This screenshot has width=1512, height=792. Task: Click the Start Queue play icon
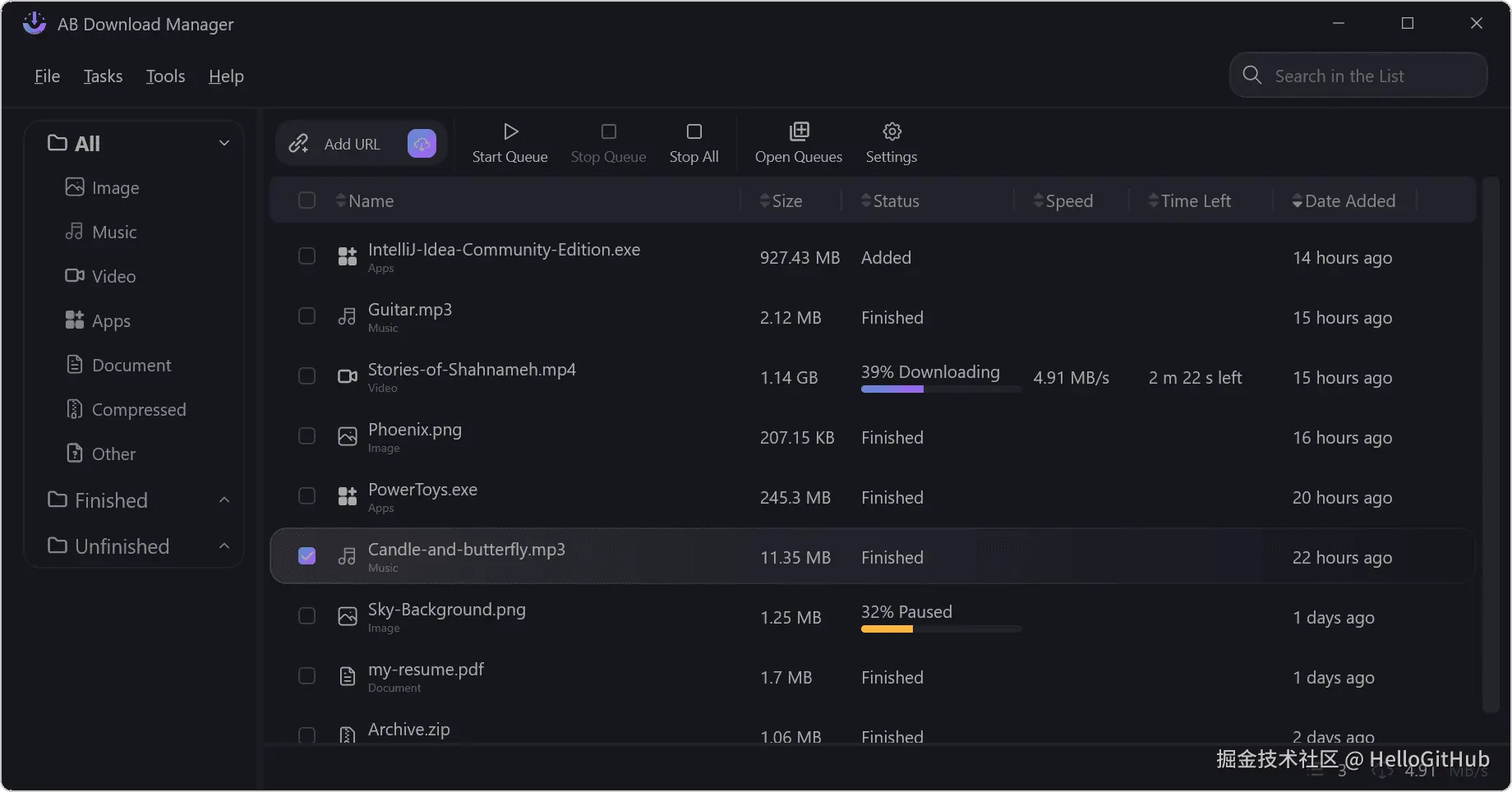pos(510,131)
